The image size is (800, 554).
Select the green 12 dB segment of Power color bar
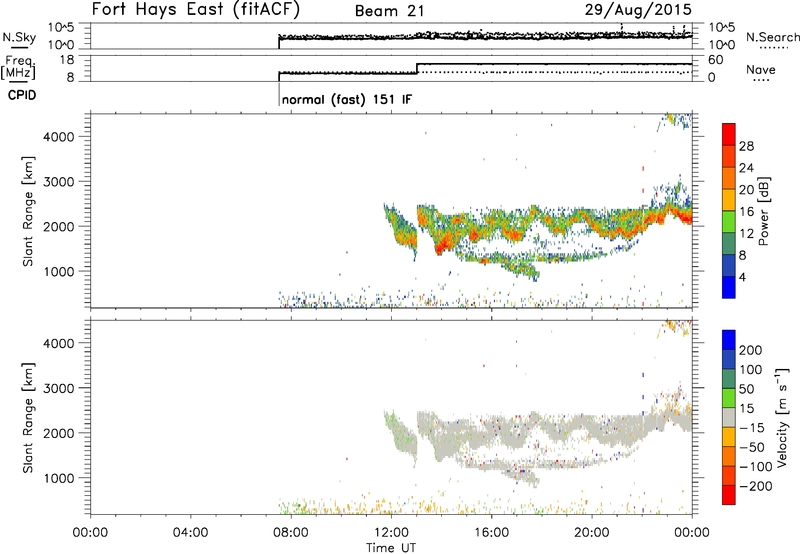point(729,221)
